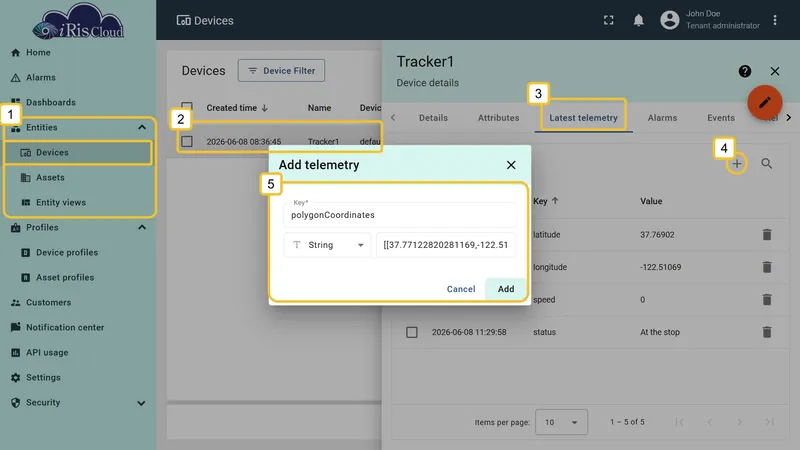Viewport: 800px width, 450px height.
Task: Toggle fullscreen mode icon
Action: [x=609, y=20]
